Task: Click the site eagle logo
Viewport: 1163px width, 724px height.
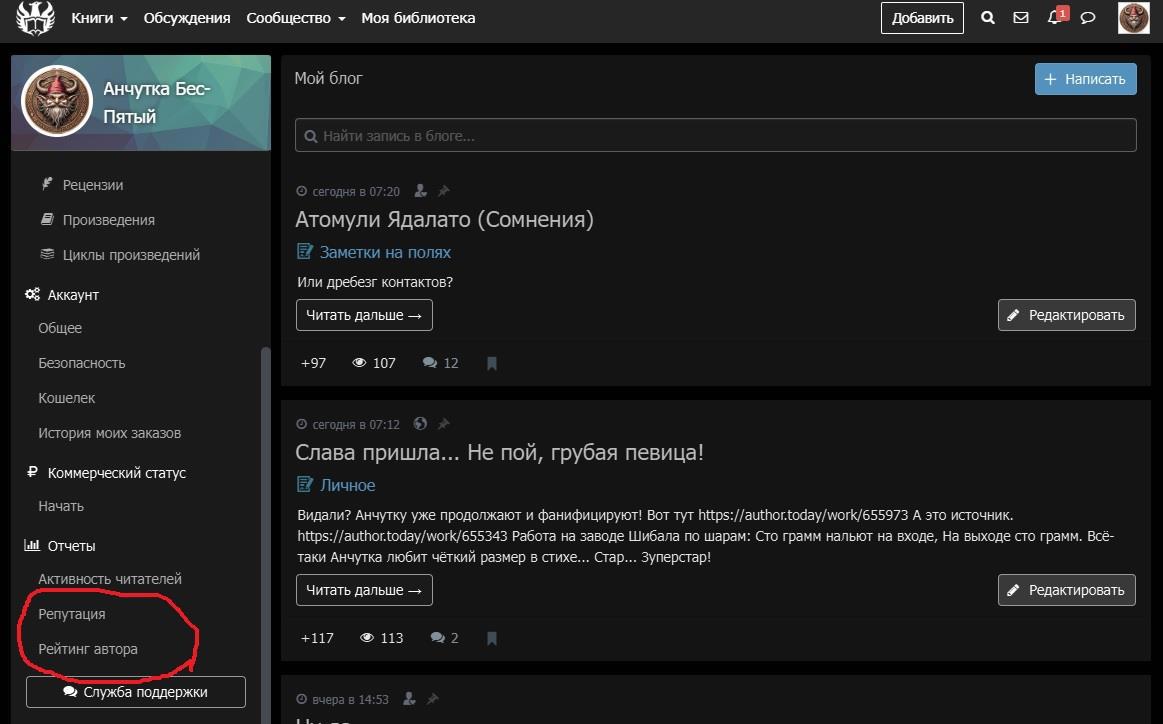Action: point(36,18)
